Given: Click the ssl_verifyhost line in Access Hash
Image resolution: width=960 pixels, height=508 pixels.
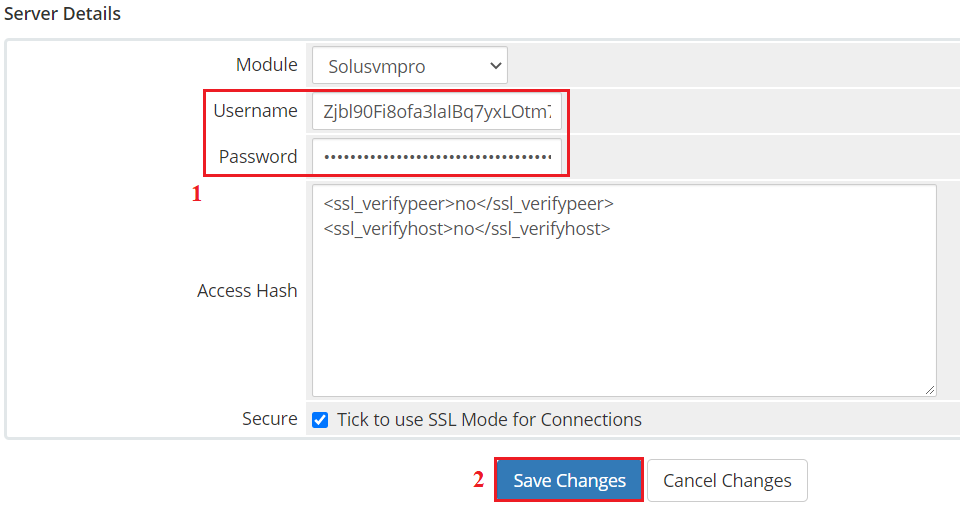Looking at the screenshot, I should (466, 229).
